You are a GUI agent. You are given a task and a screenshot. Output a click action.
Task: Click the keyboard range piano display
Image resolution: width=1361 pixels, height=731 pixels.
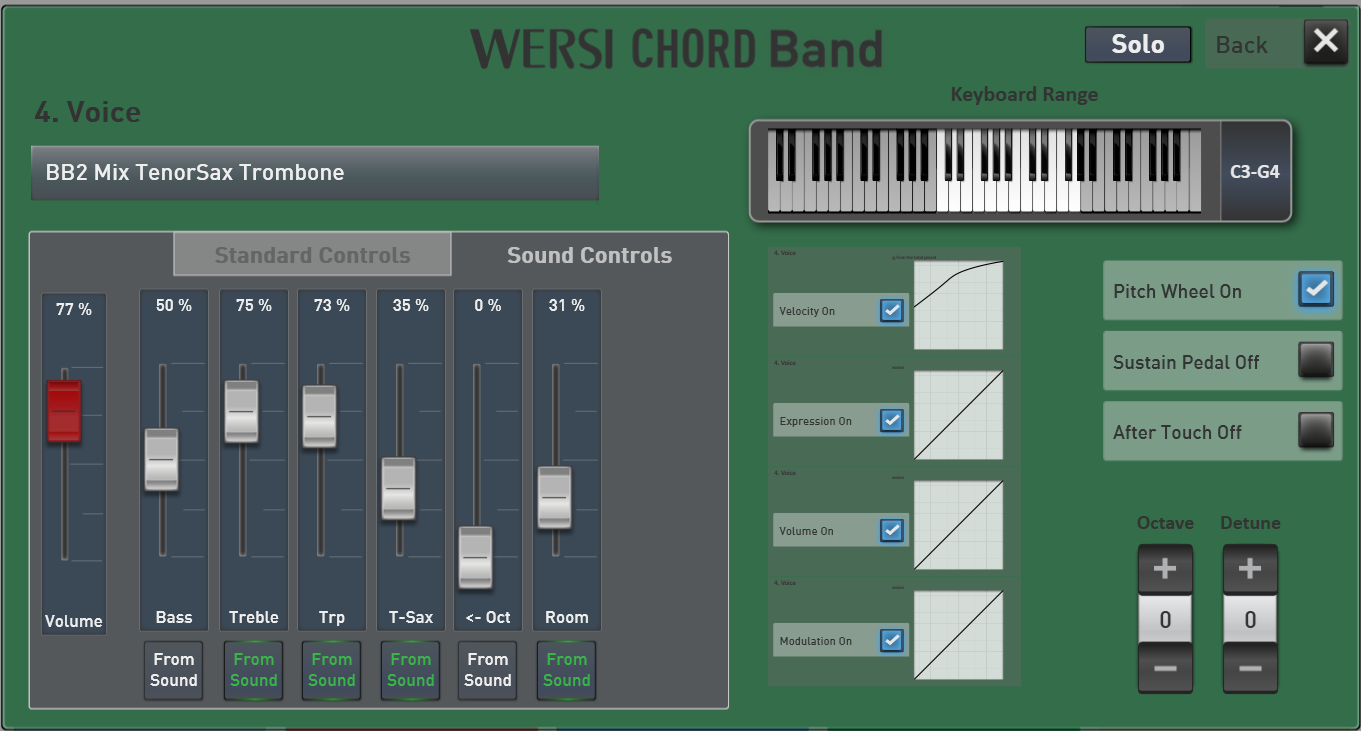(x=984, y=171)
